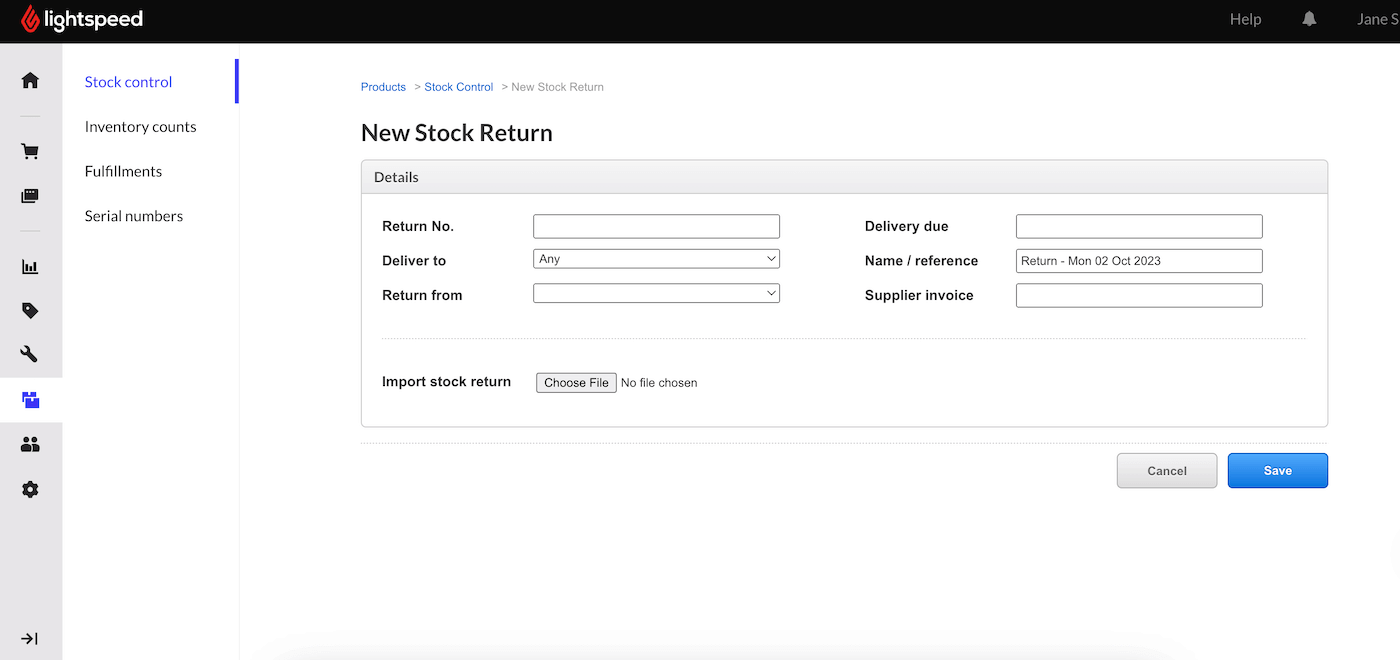This screenshot has width=1400, height=660.
Task: Open the Customers people icon
Action: tap(30, 445)
